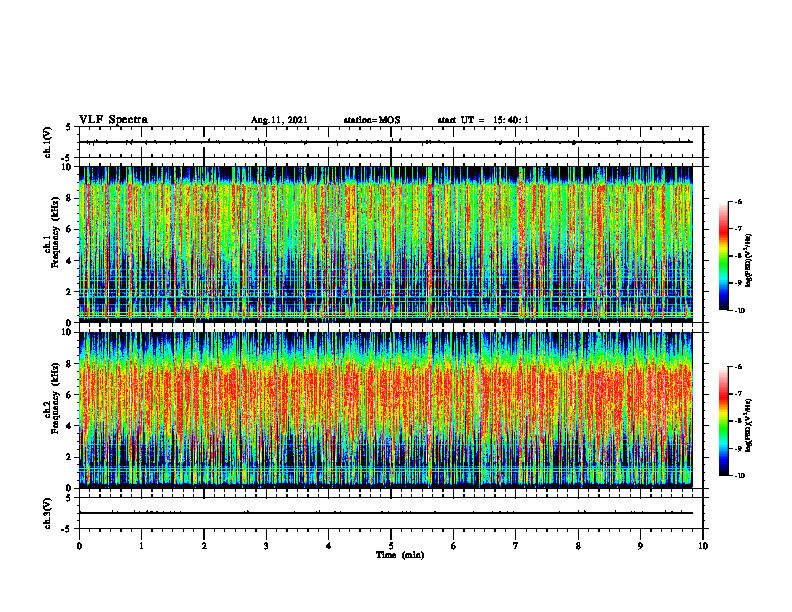Click the ch.3 voltage waveform trace
Screen dimensions: 792x612
[x=385, y=513]
